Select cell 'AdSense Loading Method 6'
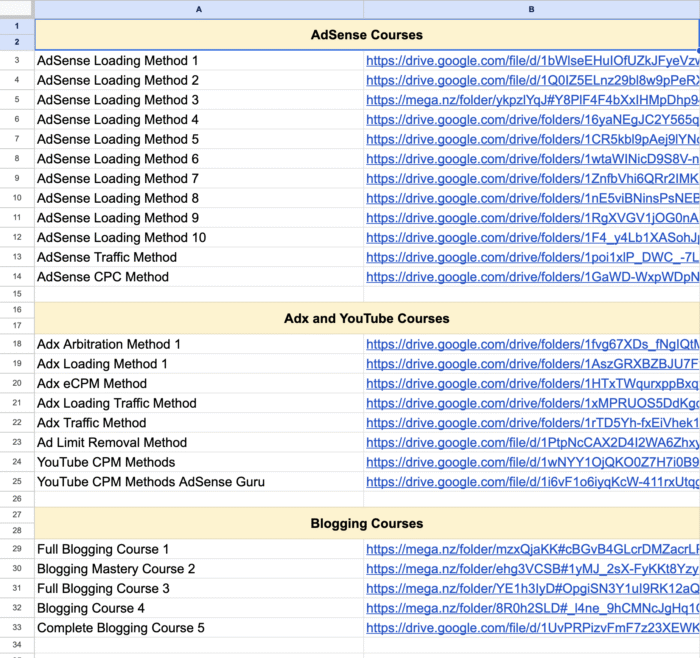Screen dimensions: 700x658 point(199,159)
